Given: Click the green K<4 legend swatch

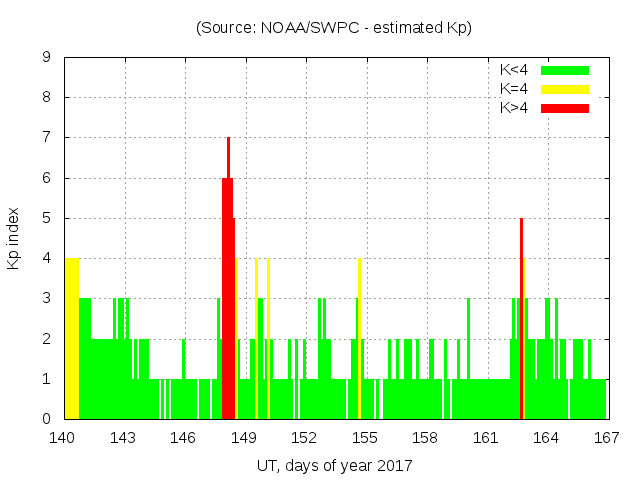Looking at the screenshot, I should pos(565,70).
